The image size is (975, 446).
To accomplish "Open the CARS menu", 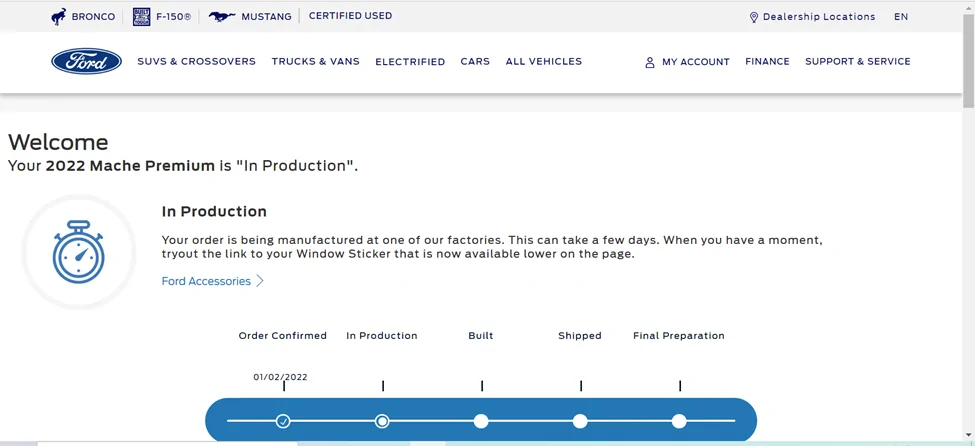I will point(475,61).
